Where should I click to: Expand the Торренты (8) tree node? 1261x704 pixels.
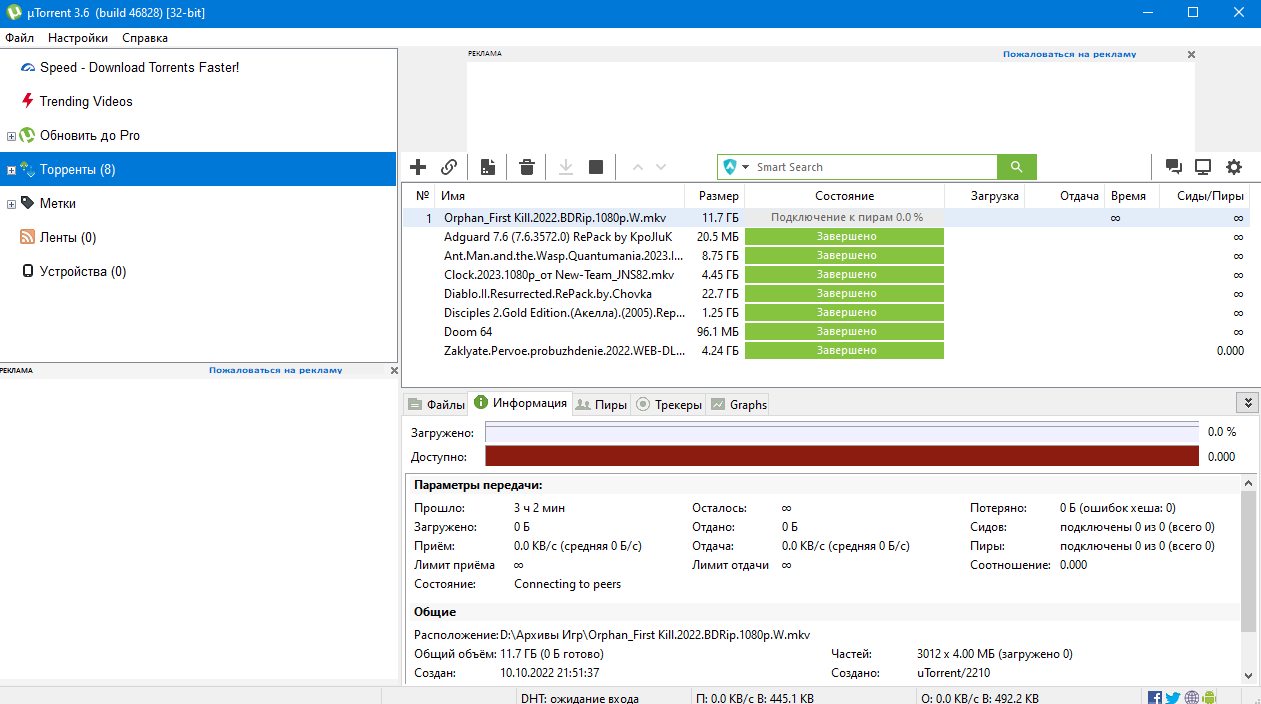[12, 170]
